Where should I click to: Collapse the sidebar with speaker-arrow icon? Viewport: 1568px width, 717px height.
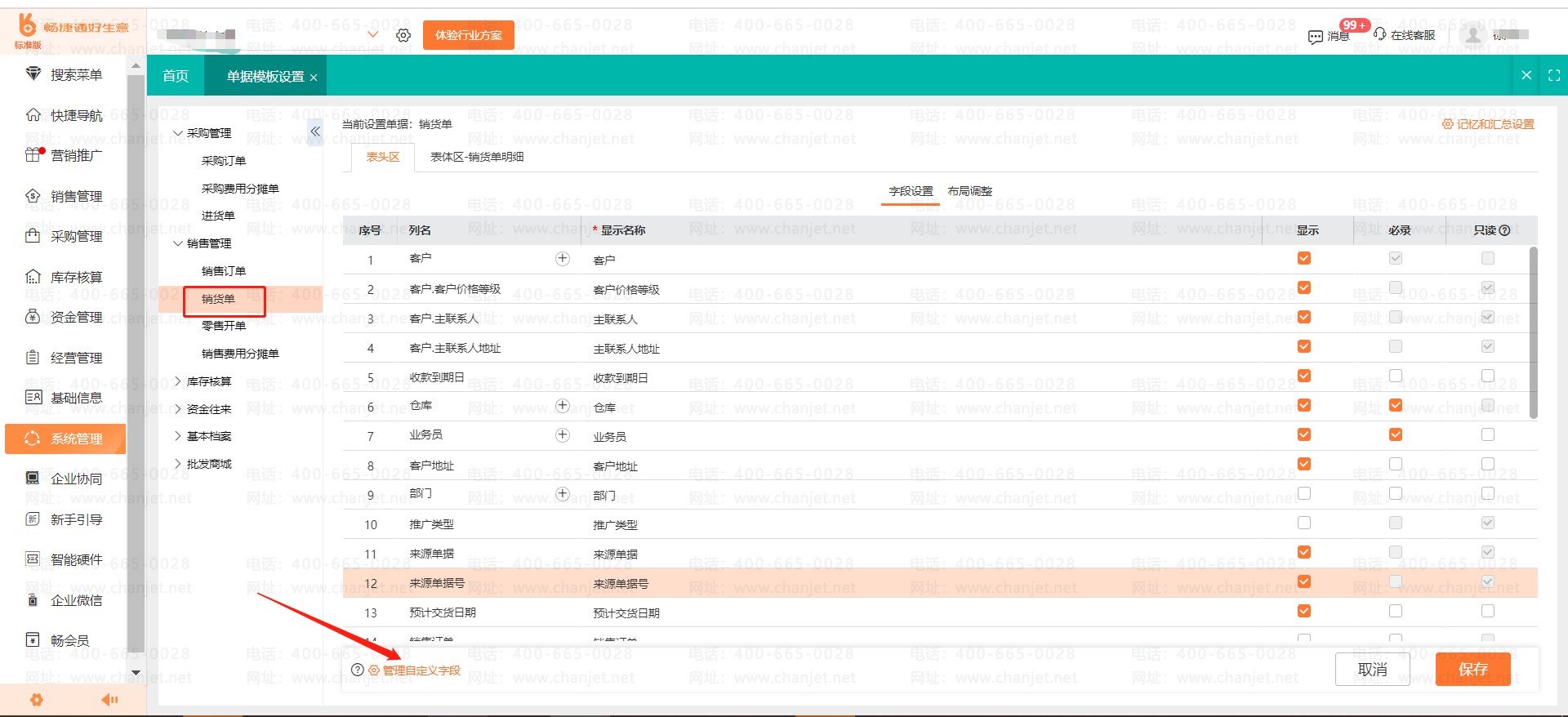pyautogui.click(x=109, y=700)
